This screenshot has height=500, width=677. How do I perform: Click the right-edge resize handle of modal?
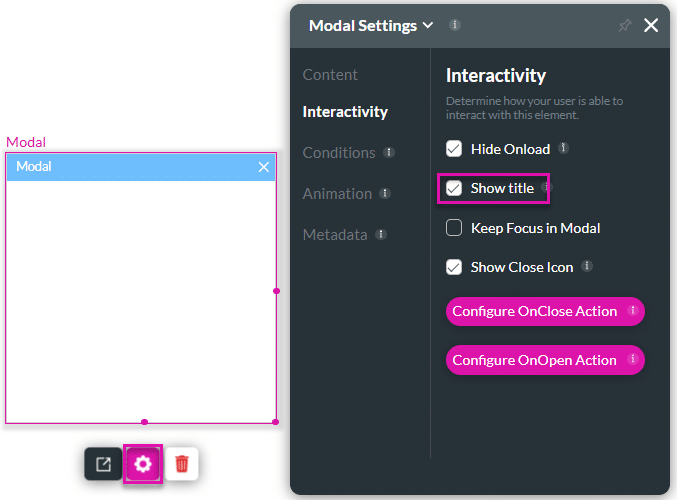(276, 291)
